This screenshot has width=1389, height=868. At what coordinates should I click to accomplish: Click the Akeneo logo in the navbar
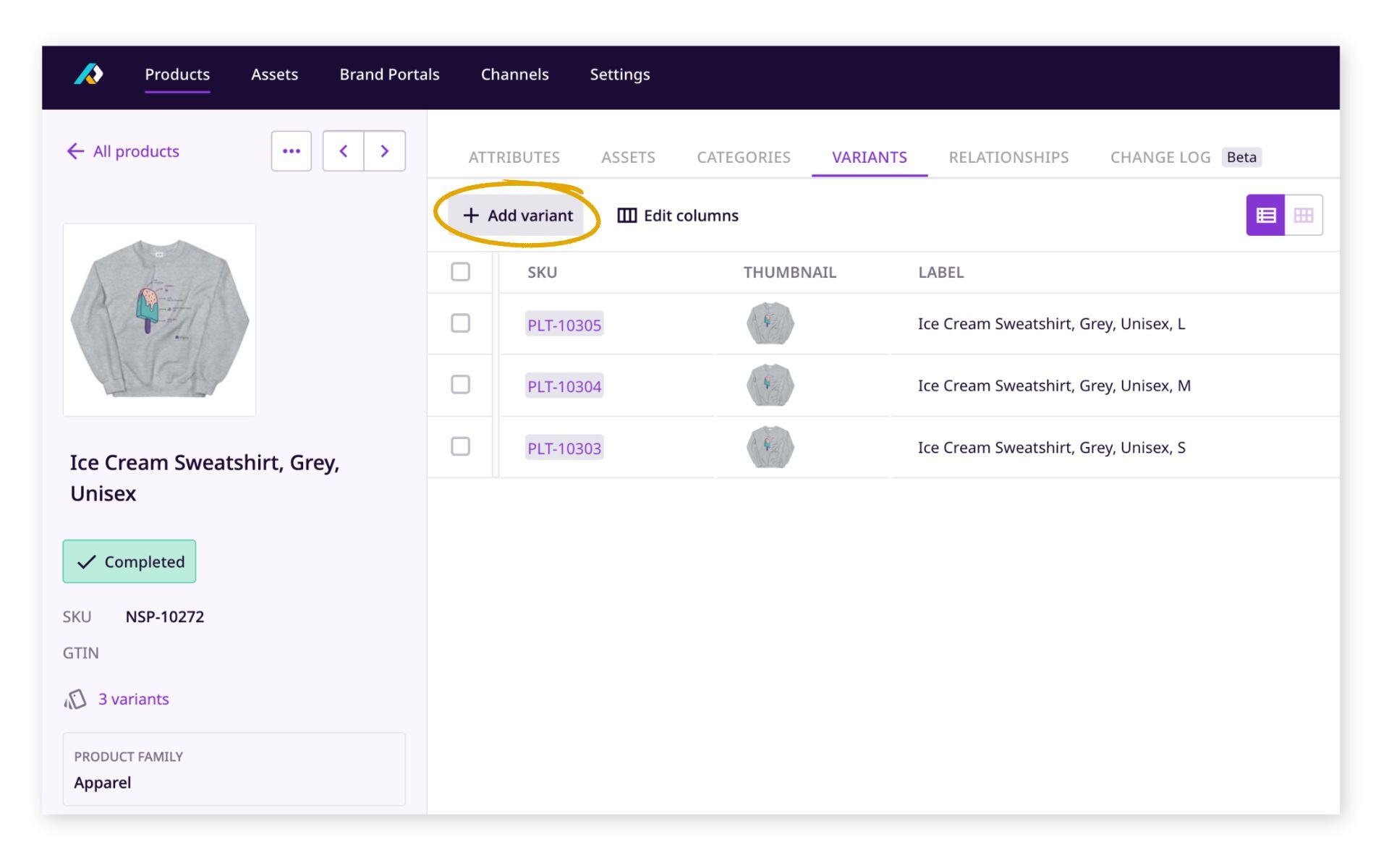(x=90, y=75)
